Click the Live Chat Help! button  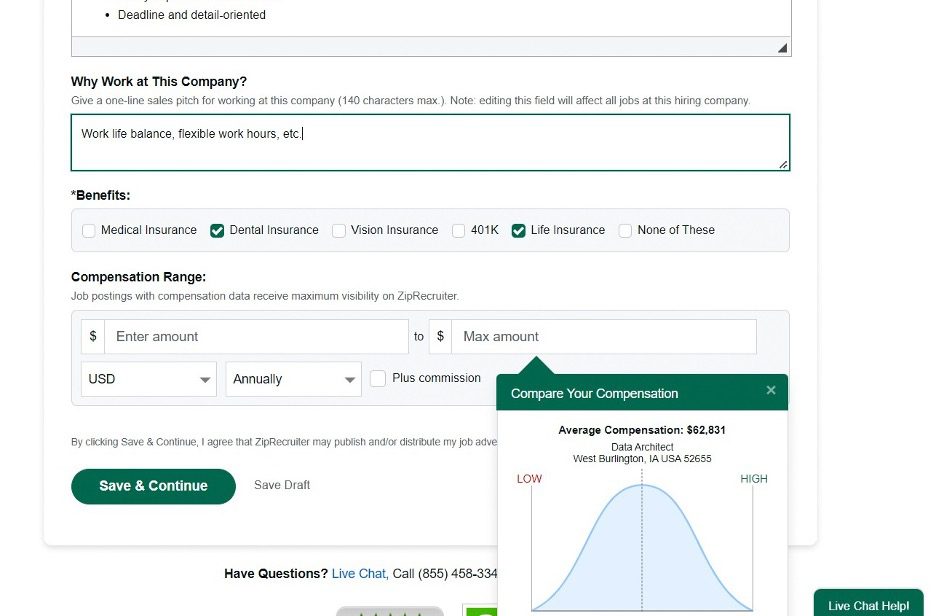(x=868, y=605)
